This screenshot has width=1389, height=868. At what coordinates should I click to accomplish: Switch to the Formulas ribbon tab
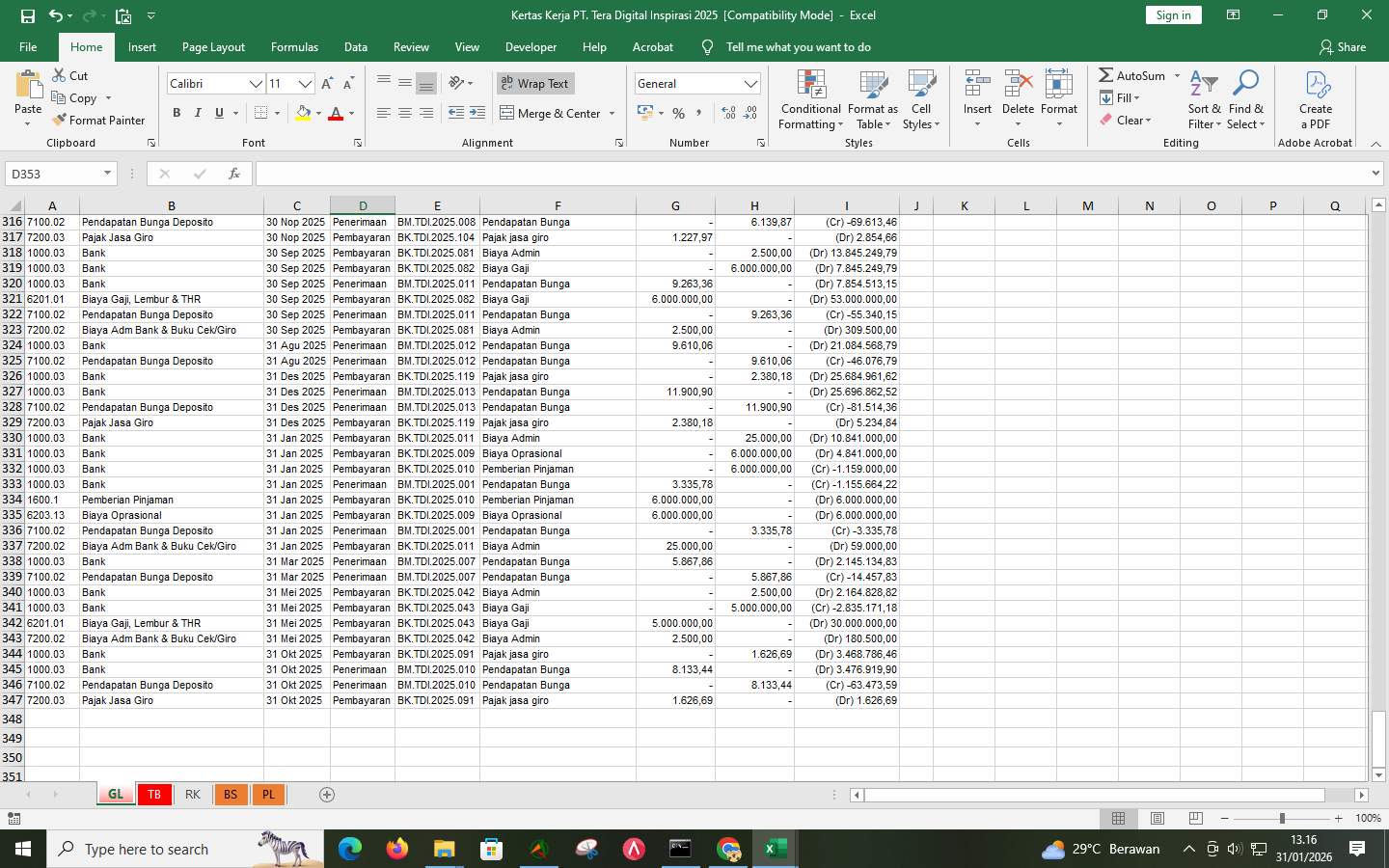[294, 46]
